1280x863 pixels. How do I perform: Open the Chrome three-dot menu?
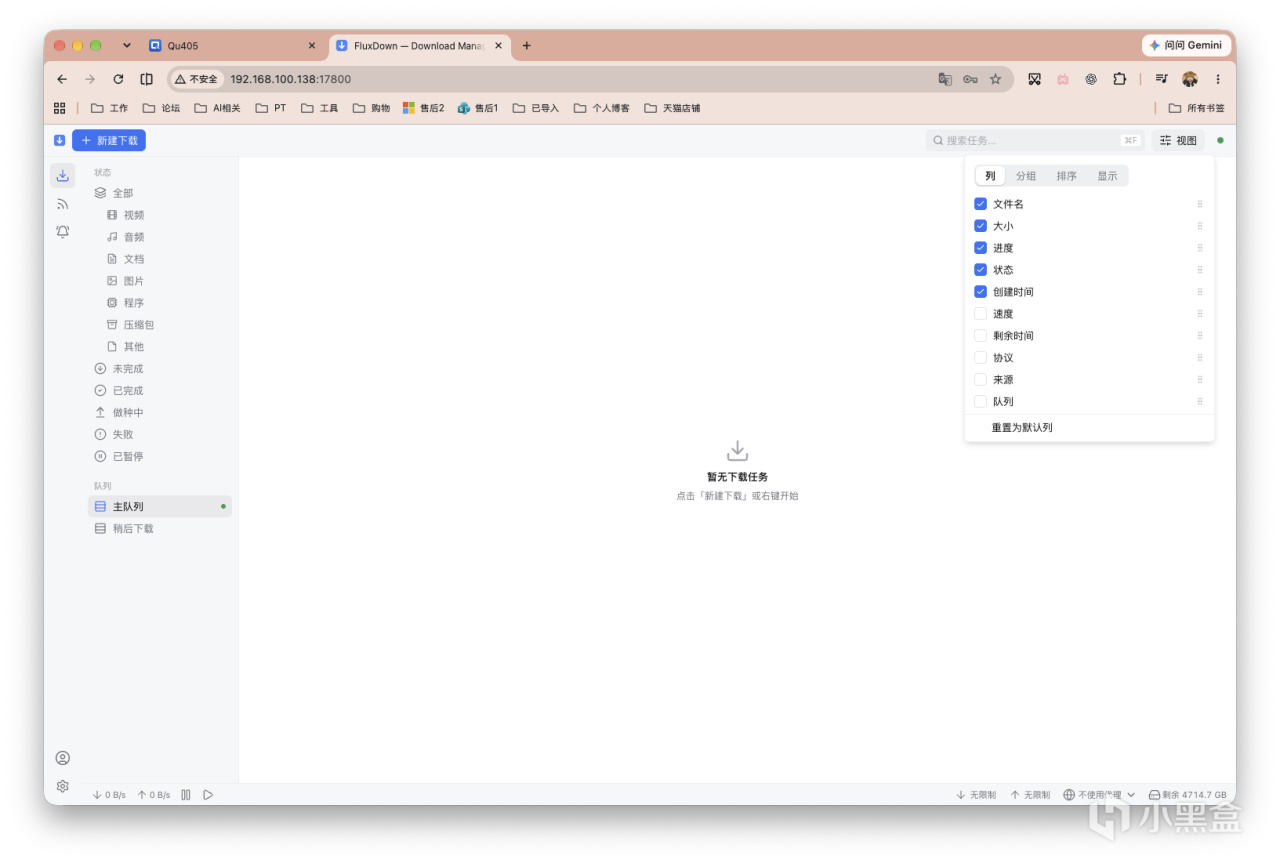[x=1218, y=79]
